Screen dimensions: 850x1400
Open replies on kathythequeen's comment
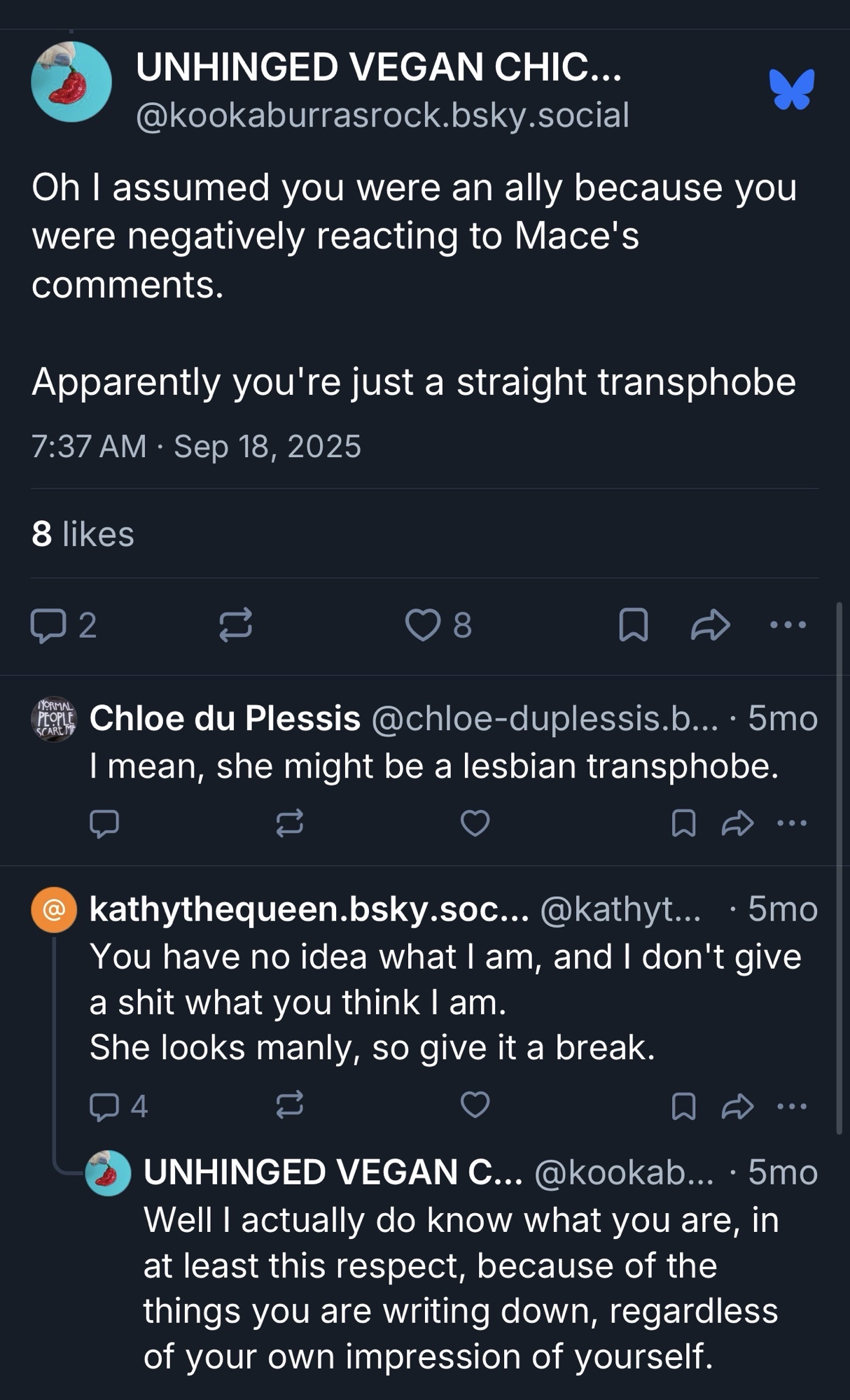tap(105, 1106)
